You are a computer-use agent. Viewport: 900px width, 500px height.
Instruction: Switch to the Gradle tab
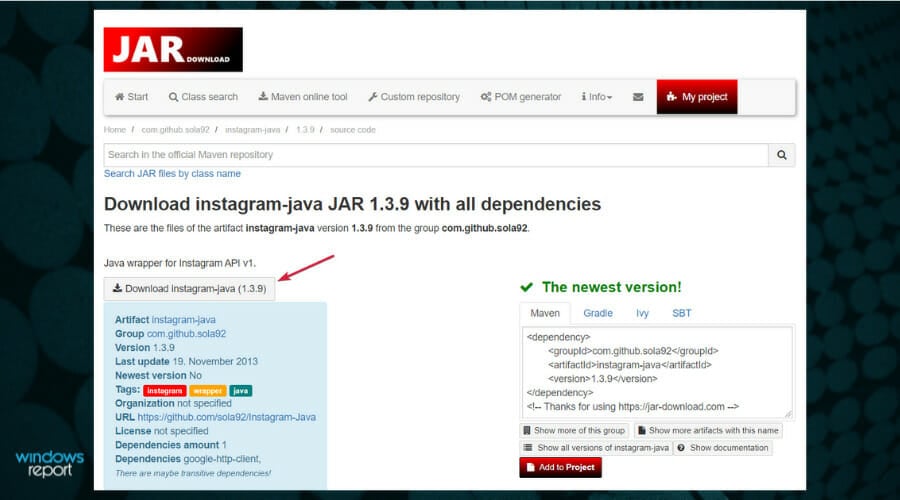pyautogui.click(x=598, y=313)
